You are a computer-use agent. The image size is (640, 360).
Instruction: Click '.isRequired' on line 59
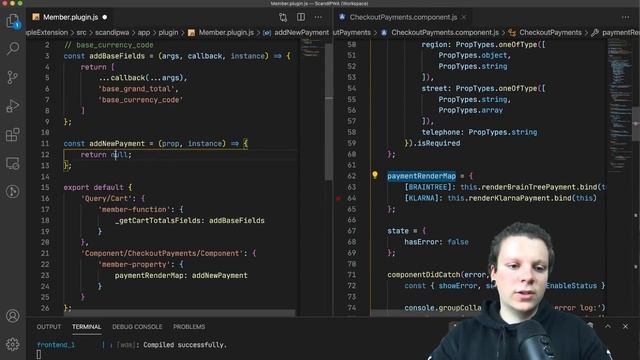point(438,143)
